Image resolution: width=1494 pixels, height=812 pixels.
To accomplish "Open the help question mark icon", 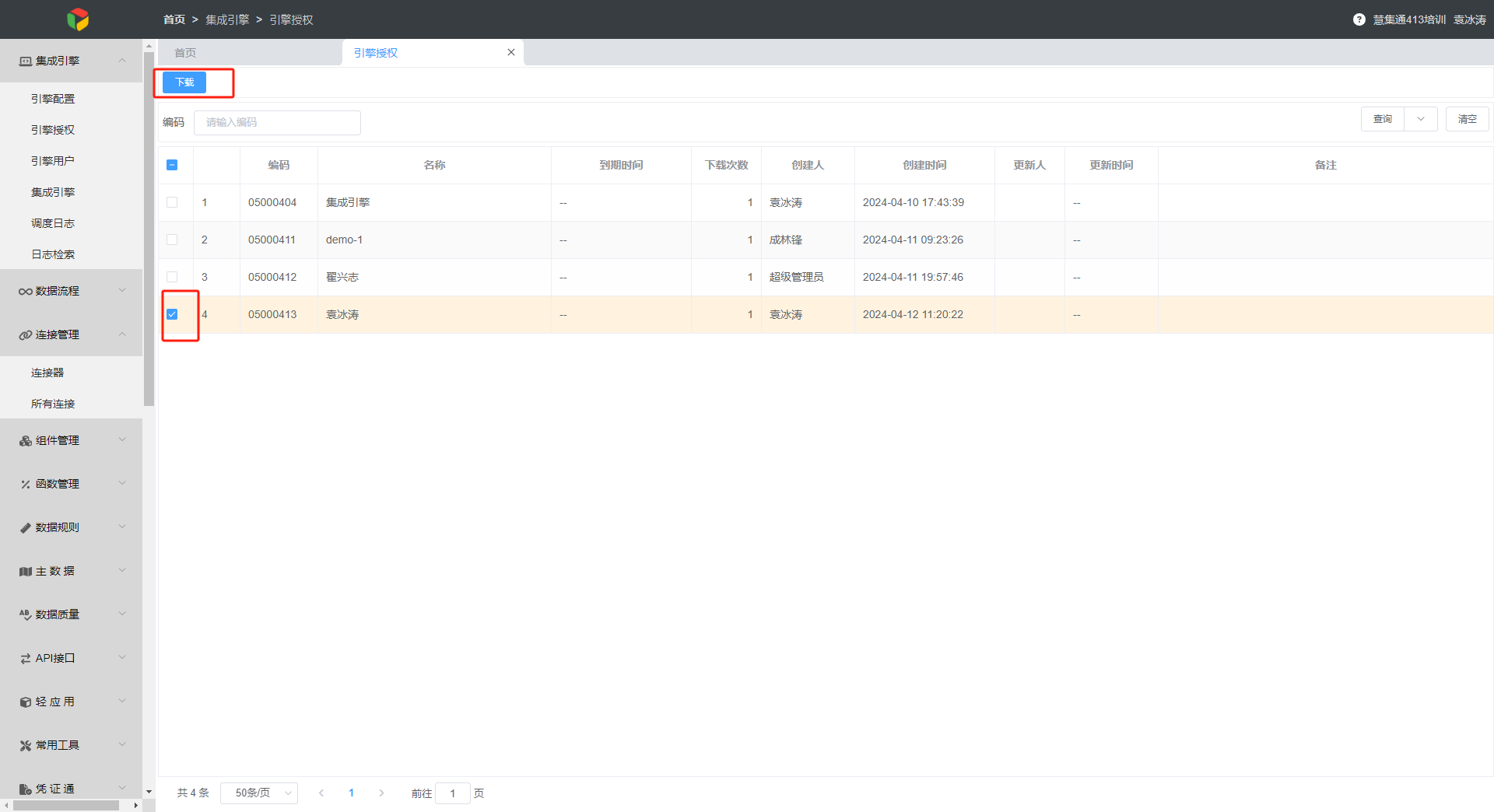I will click(x=1359, y=19).
